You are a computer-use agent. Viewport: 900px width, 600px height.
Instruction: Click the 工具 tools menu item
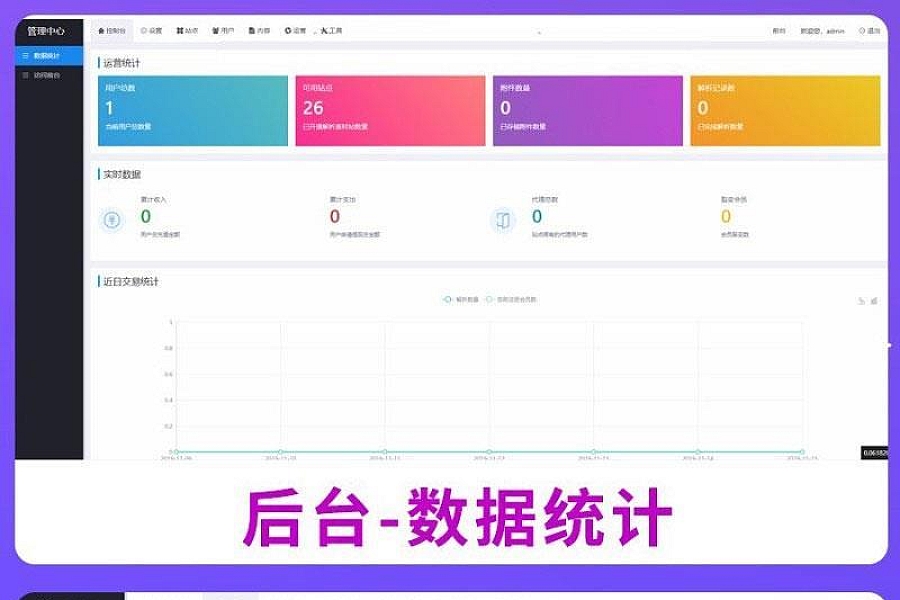click(x=331, y=31)
